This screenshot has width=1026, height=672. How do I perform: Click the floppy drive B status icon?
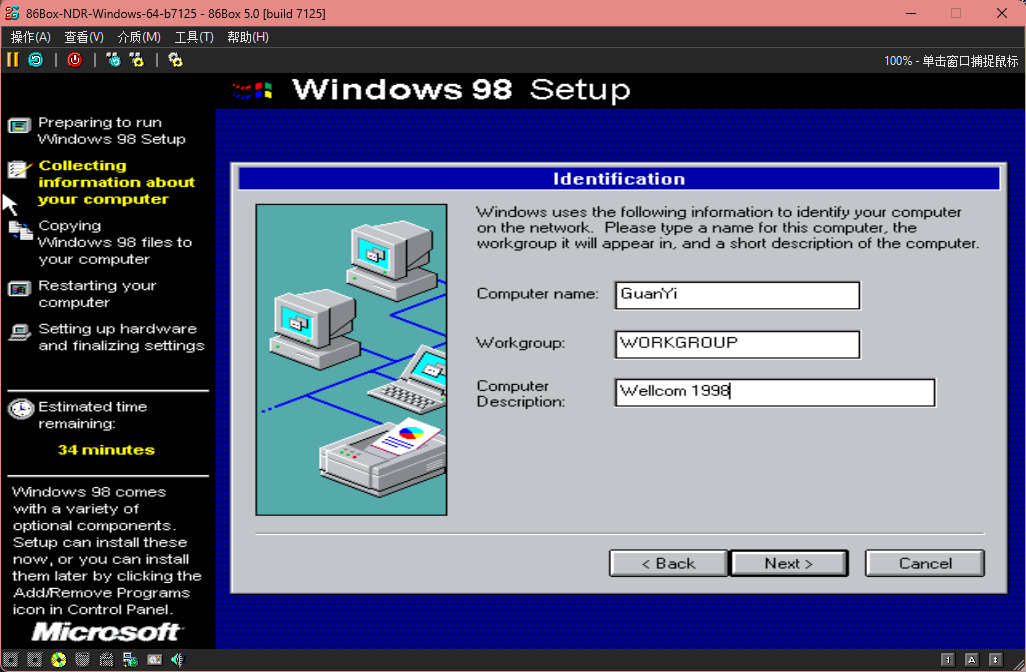[x=35, y=660]
